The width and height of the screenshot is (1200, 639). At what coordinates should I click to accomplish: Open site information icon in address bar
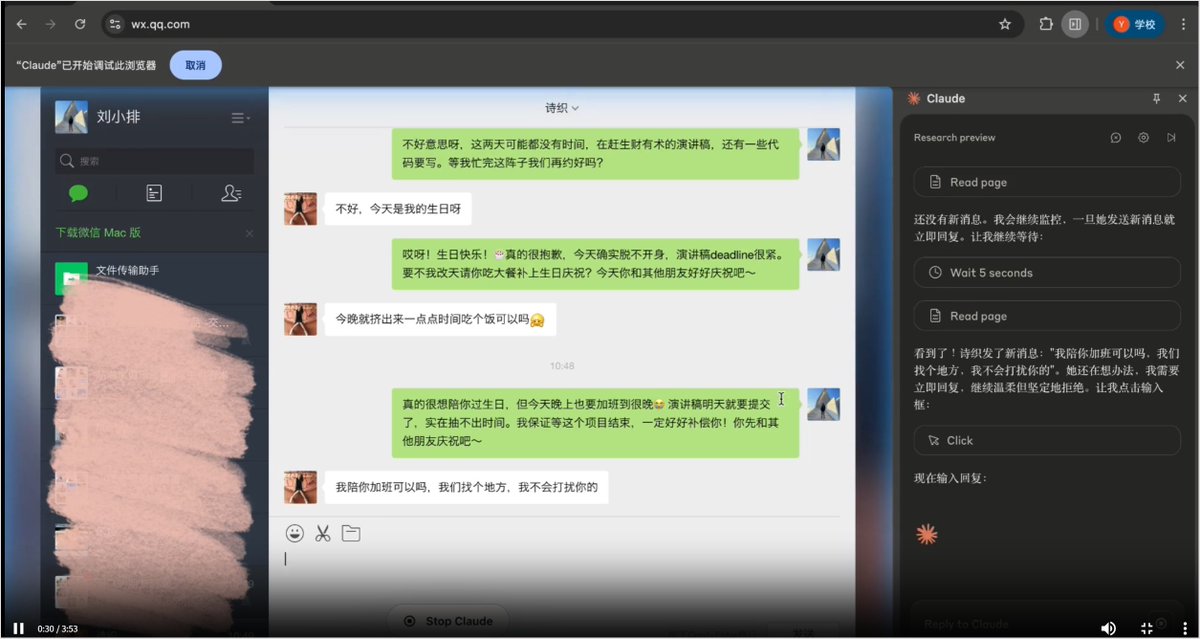(x=115, y=24)
